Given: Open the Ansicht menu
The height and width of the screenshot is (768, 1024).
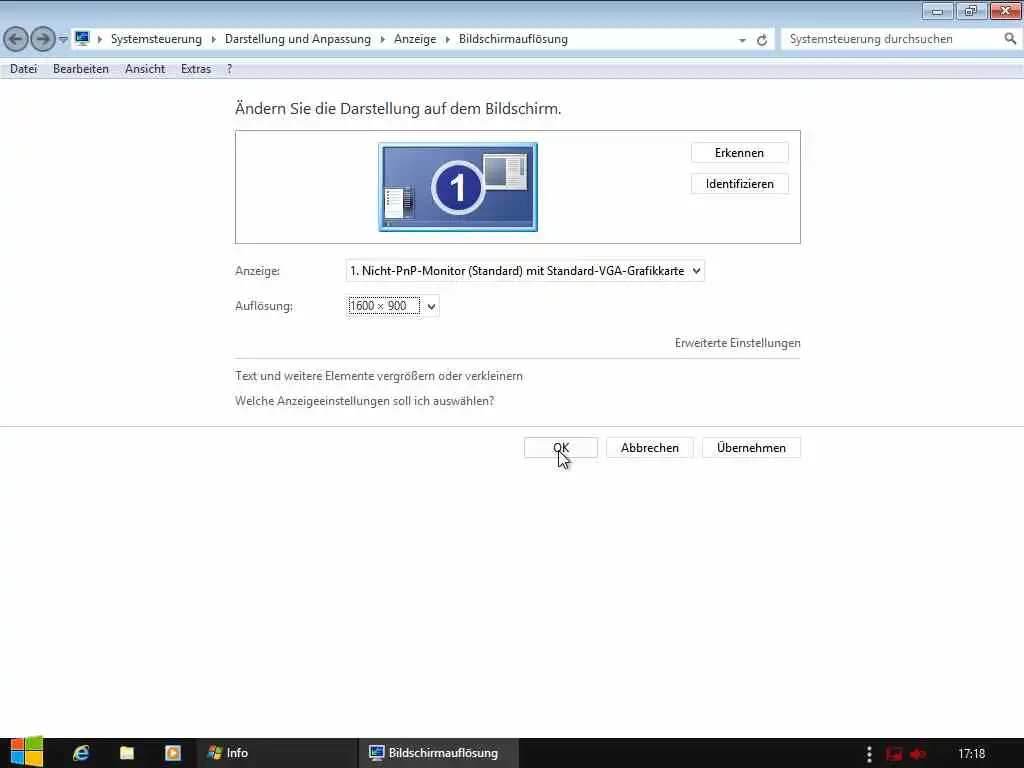Looking at the screenshot, I should pos(145,69).
